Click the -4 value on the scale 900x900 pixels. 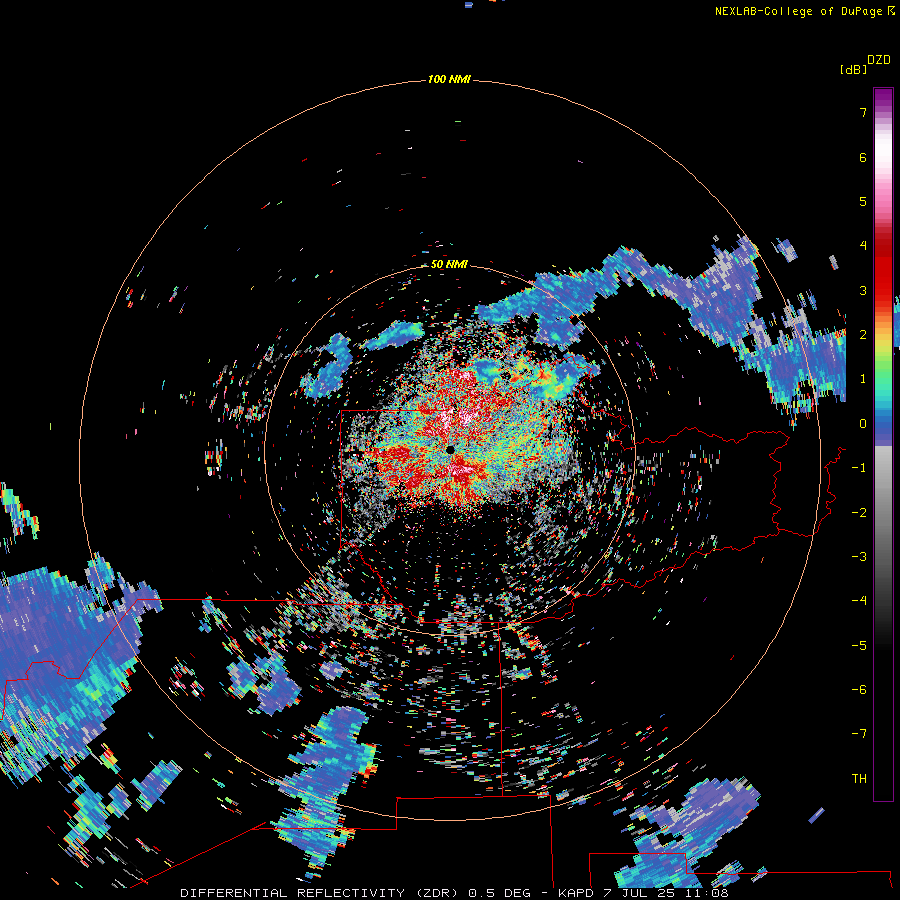(x=859, y=601)
